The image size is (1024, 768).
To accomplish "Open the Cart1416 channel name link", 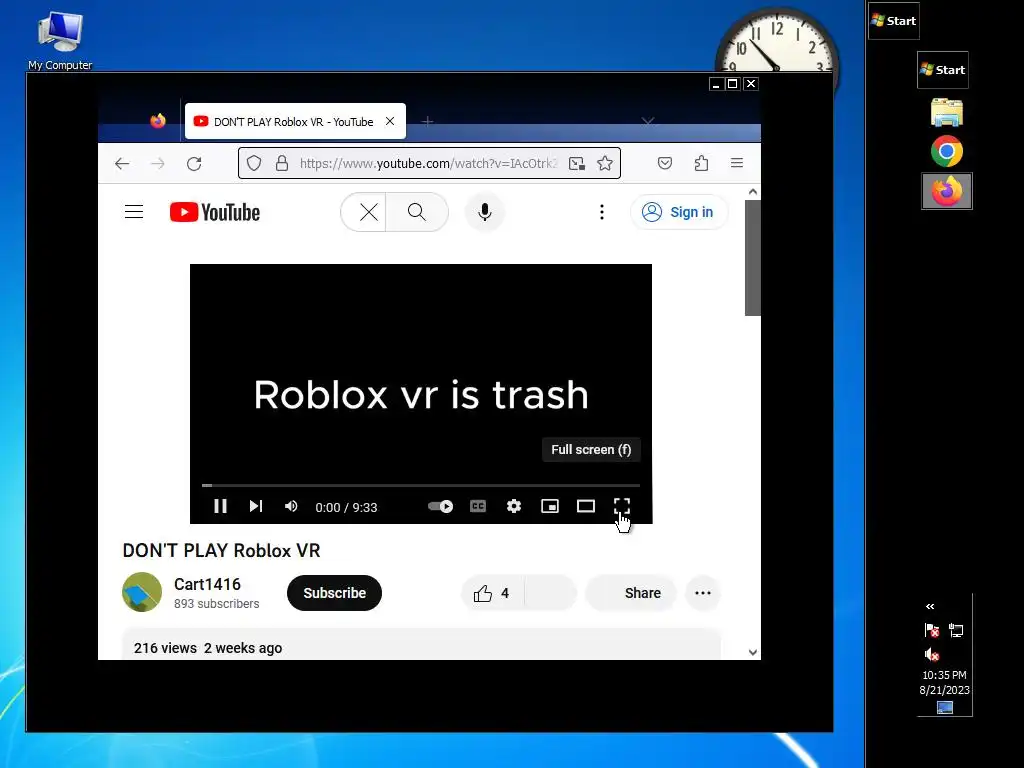I will click(x=207, y=584).
